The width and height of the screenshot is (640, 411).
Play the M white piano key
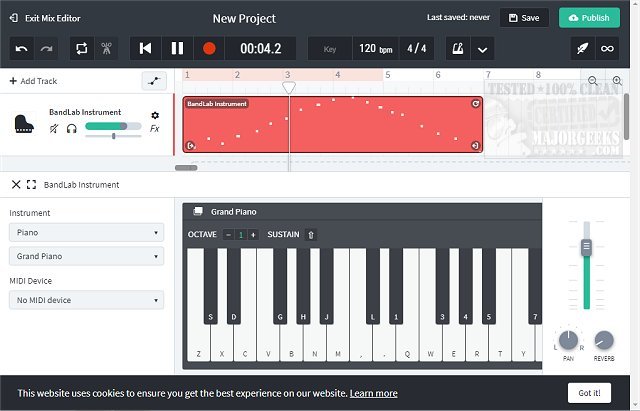pyautogui.click(x=338, y=343)
